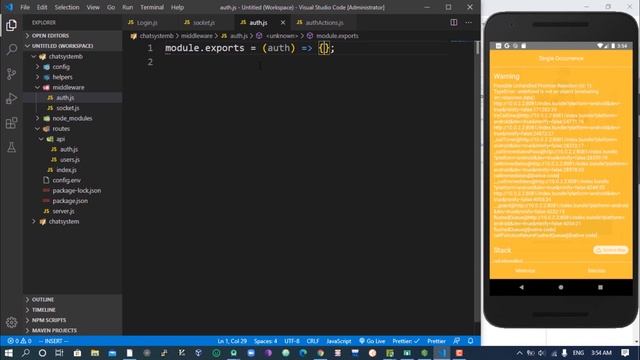Open the Edit menu
Screen dimensions: 640x360
pos(42,7)
